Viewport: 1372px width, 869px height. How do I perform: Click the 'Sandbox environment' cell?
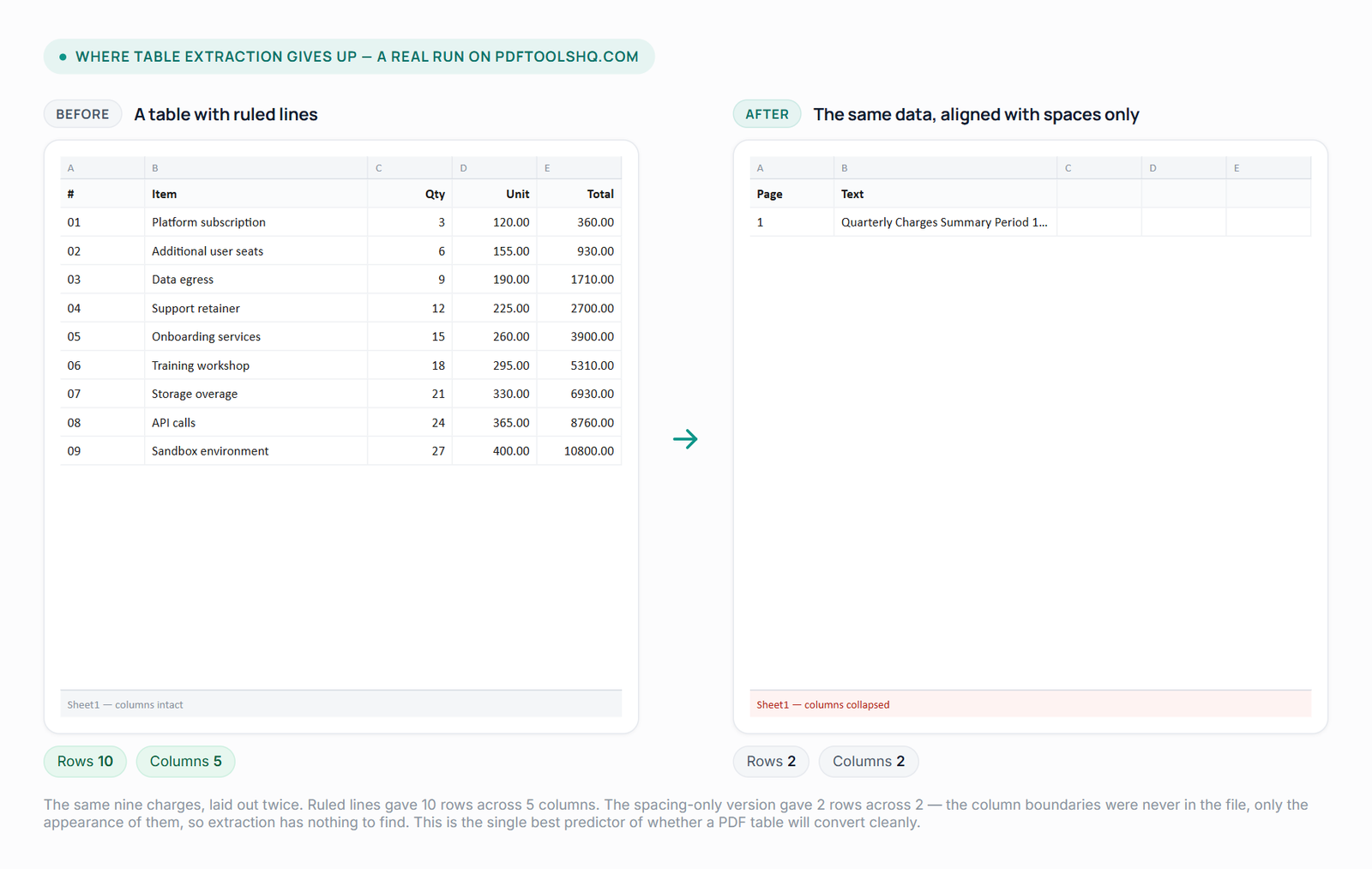(x=256, y=451)
